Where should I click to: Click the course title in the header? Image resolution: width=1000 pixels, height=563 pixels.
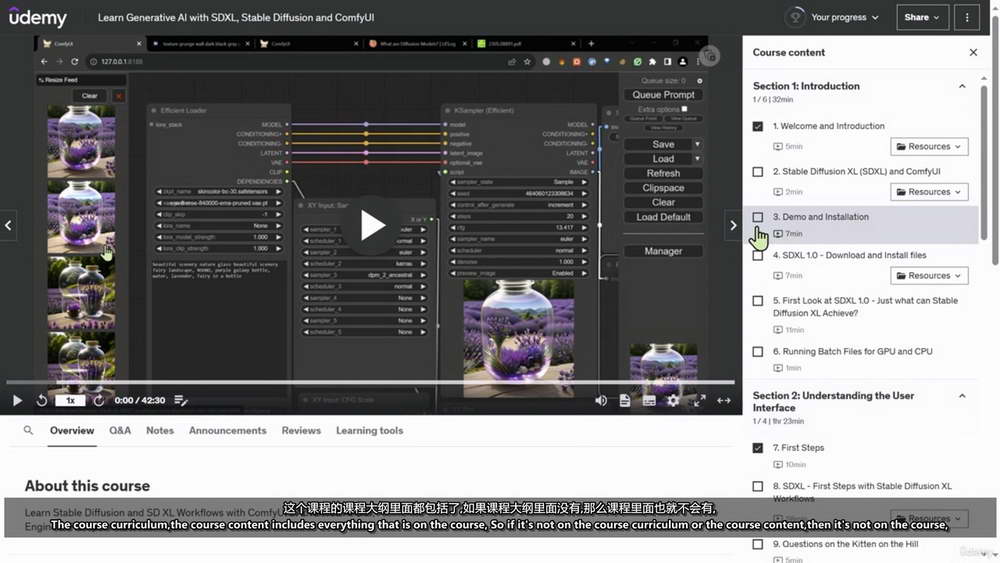(x=236, y=17)
